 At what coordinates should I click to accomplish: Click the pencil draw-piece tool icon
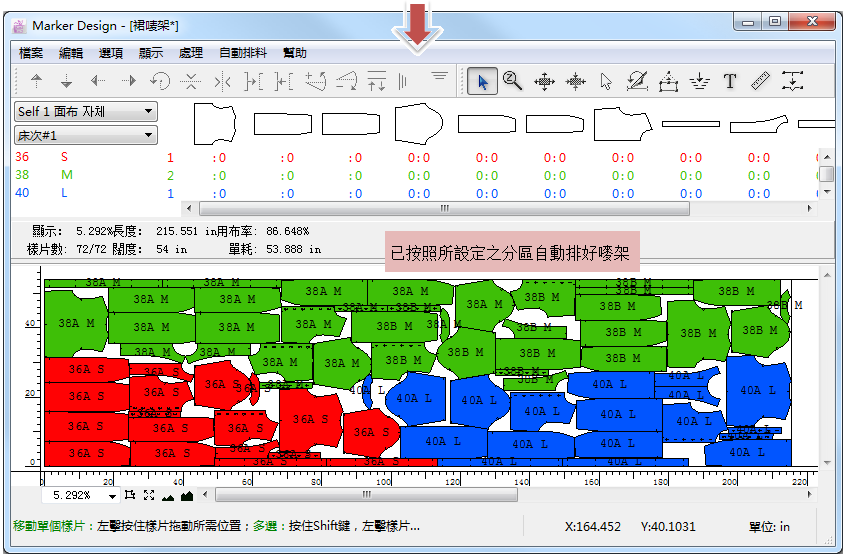point(636,82)
